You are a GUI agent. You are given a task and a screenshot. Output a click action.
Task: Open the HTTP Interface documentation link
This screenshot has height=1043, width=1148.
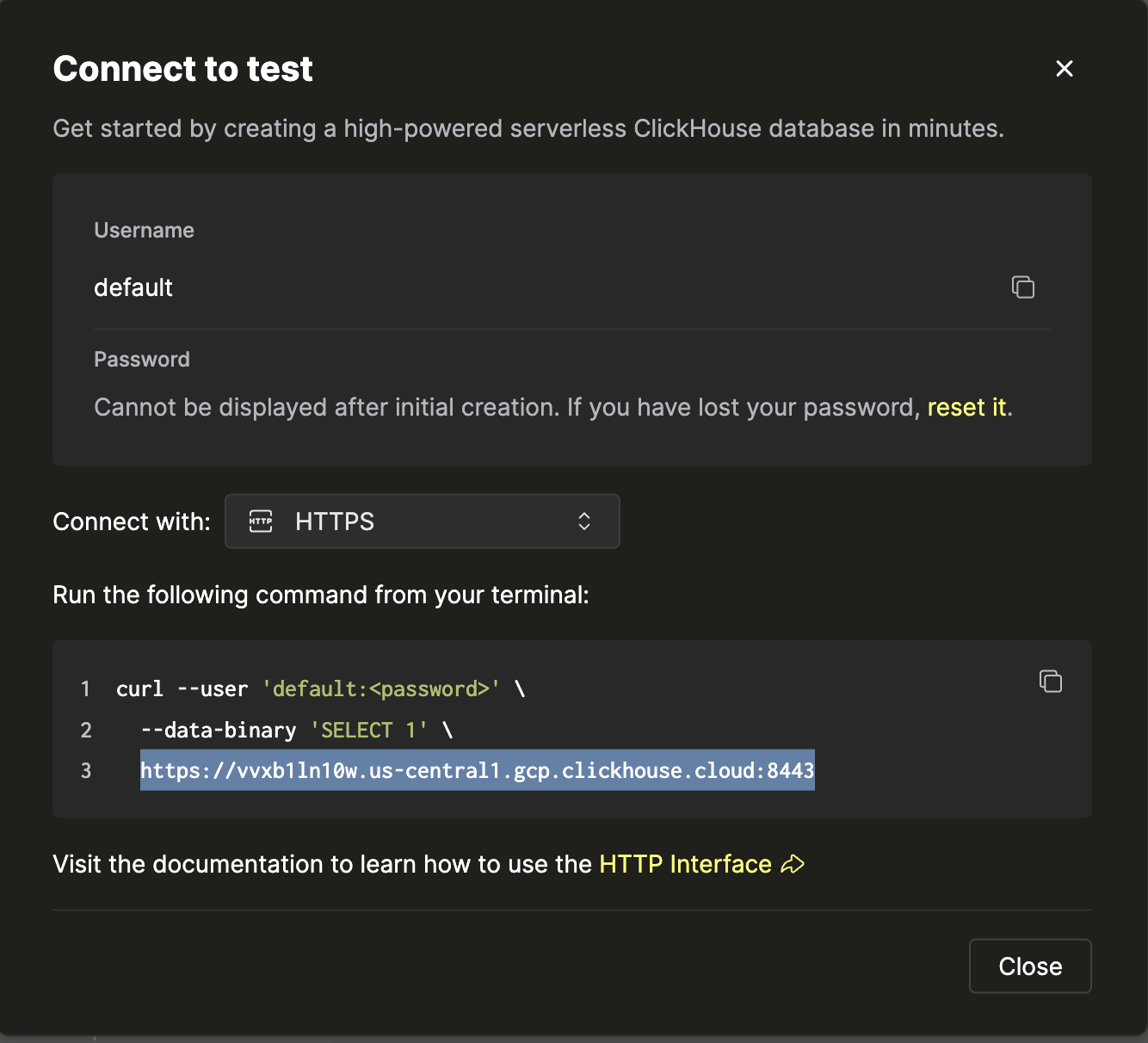point(685,864)
